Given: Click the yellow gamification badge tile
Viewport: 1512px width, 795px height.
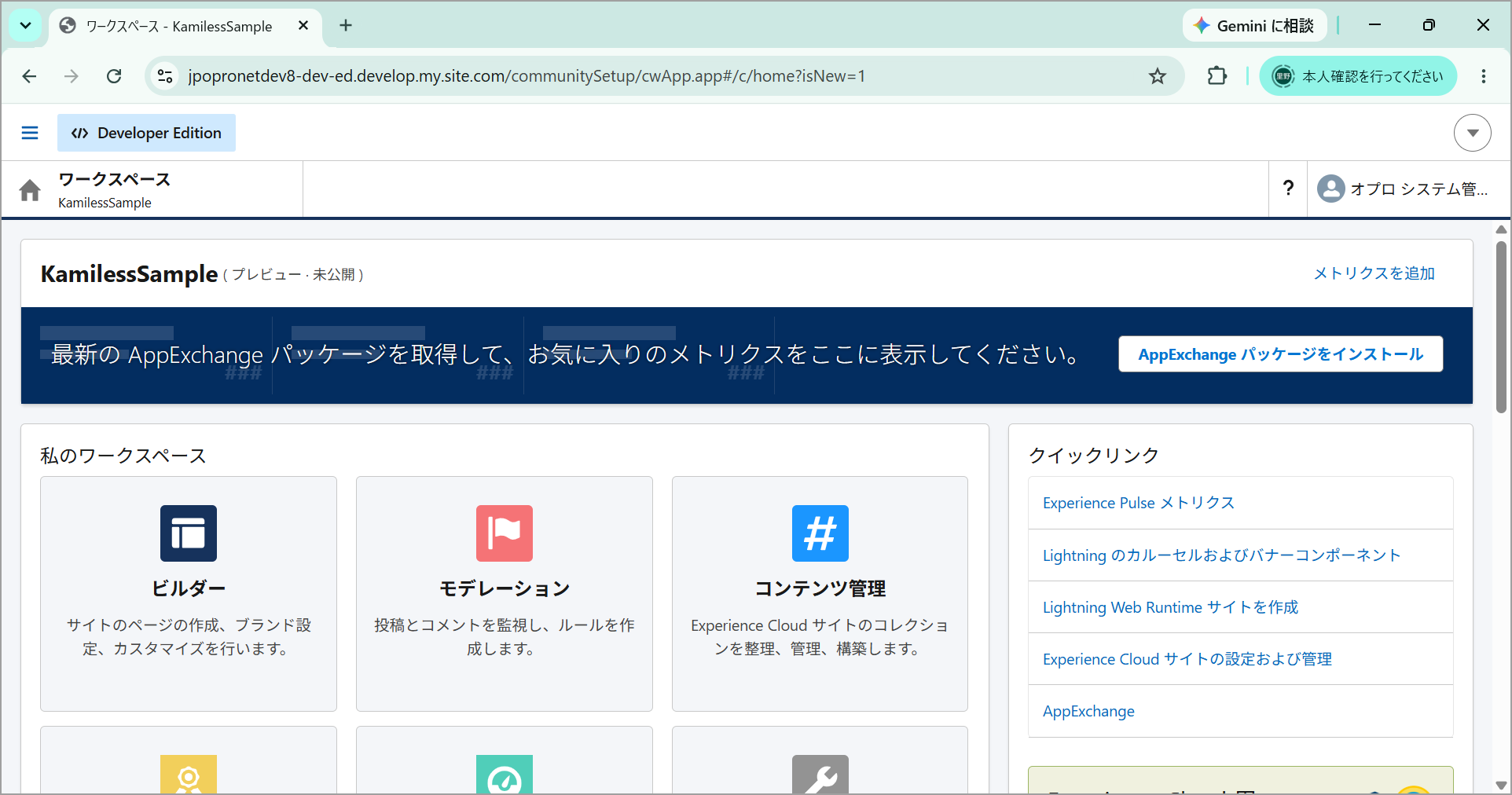Looking at the screenshot, I should click(x=189, y=775).
